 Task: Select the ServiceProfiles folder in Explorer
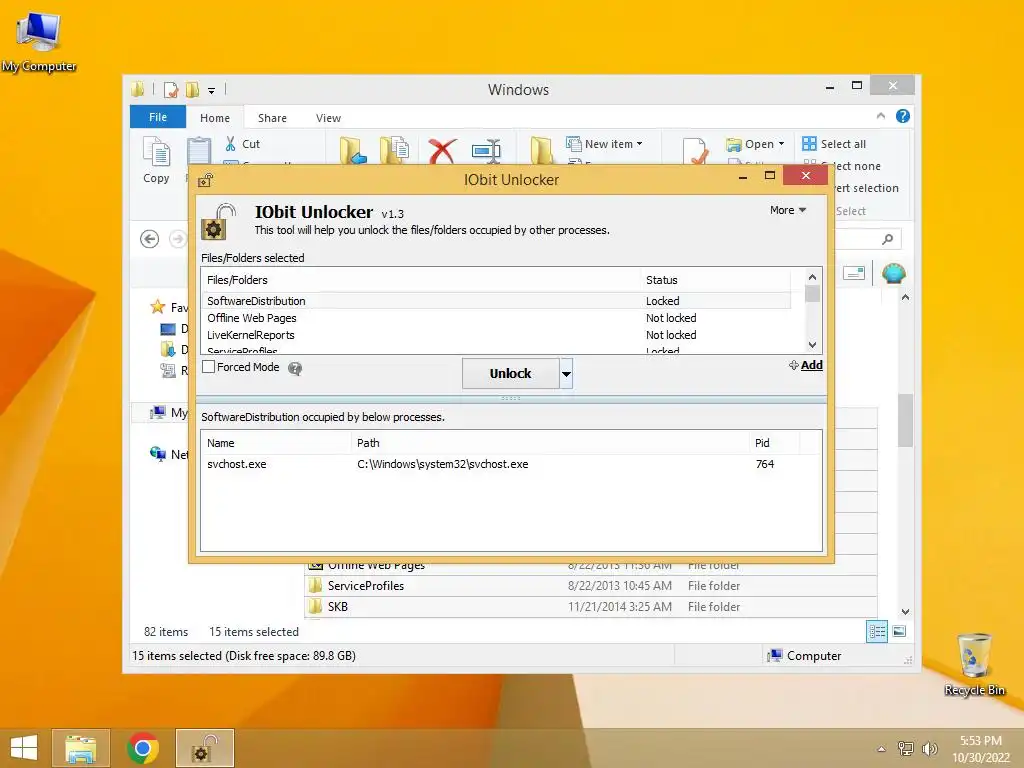click(x=591, y=586)
